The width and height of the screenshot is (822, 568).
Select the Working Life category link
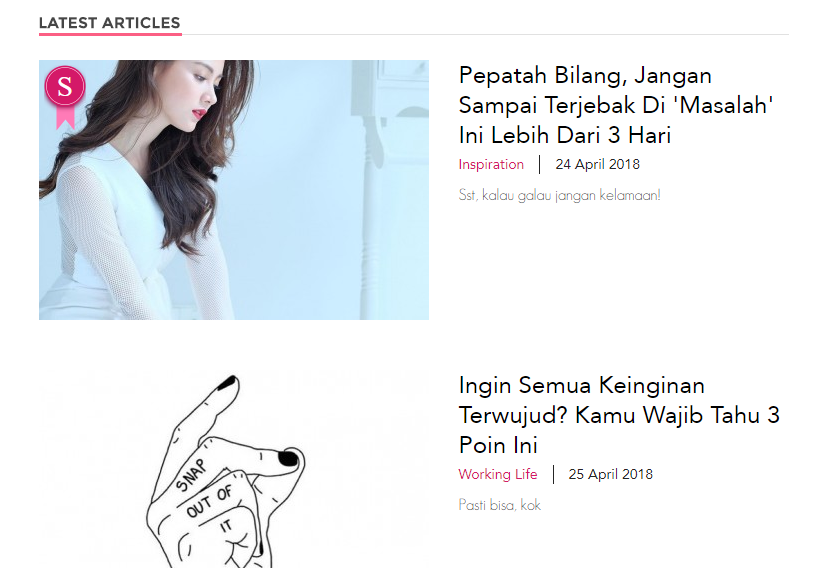[x=498, y=474]
